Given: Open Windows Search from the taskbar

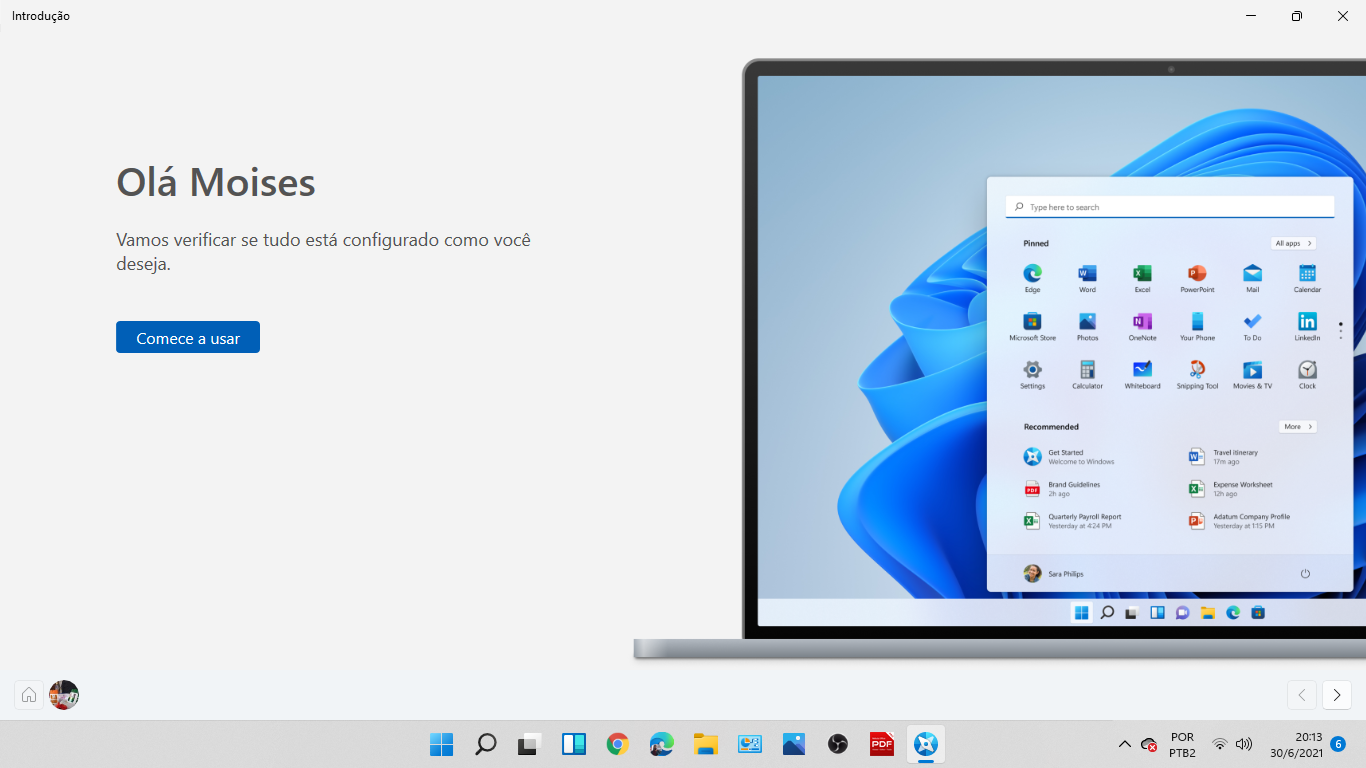Looking at the screenshot, I should click(x=485, y=744).
